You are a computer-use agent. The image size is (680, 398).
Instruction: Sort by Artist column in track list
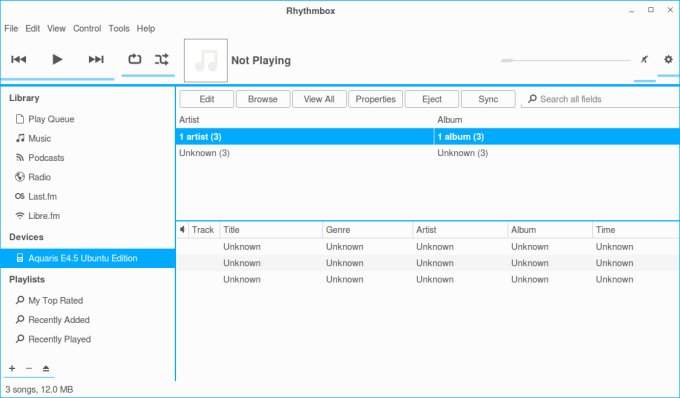point(460,229)
